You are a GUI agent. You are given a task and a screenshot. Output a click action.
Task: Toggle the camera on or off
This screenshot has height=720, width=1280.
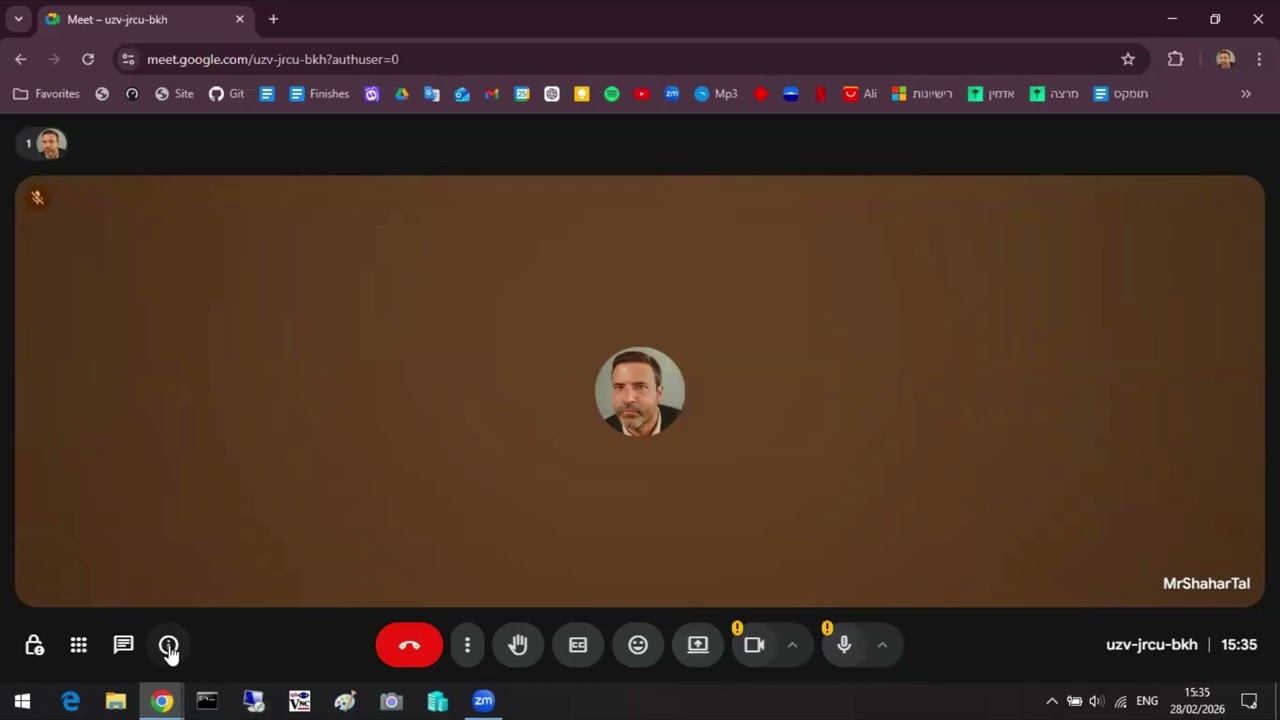click(755, 645)
